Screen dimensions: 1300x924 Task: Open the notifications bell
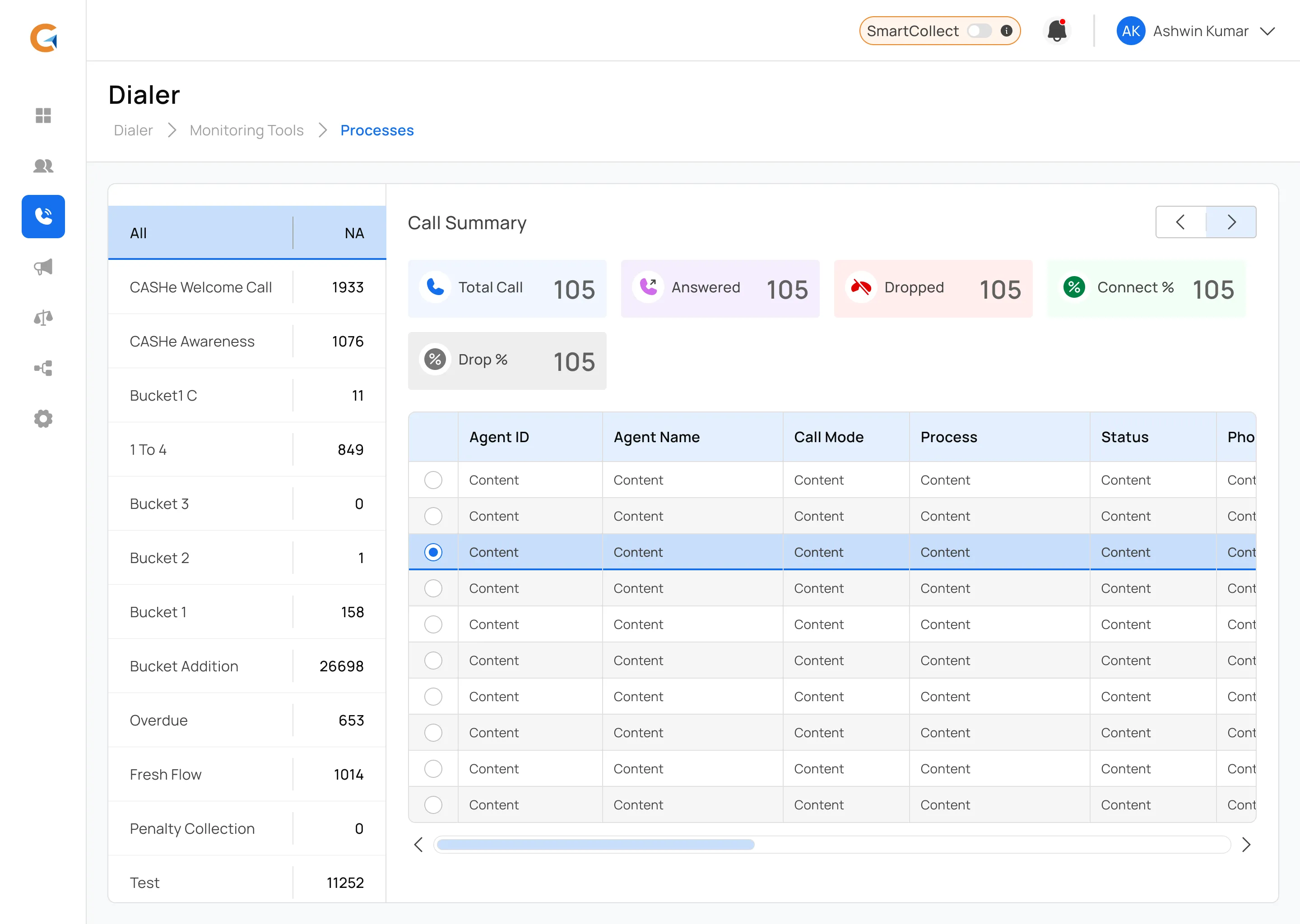1056,31
